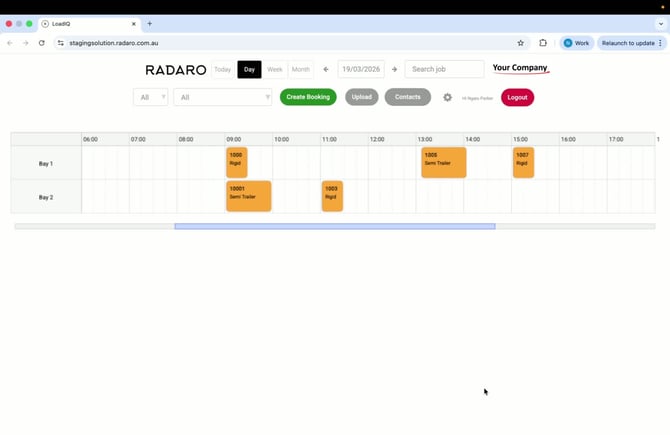Expand the wide 'All' filter dropdown
The height and width of the screenshot is (435, 670).
[222, 97]
